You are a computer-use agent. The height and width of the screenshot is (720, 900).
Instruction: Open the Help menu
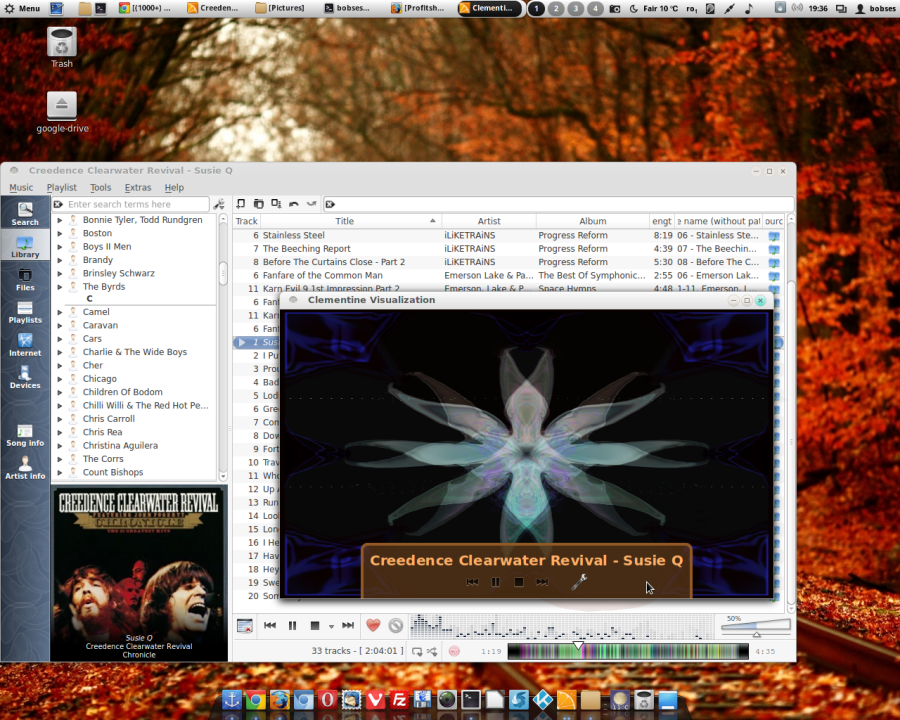tap(174, 187)
